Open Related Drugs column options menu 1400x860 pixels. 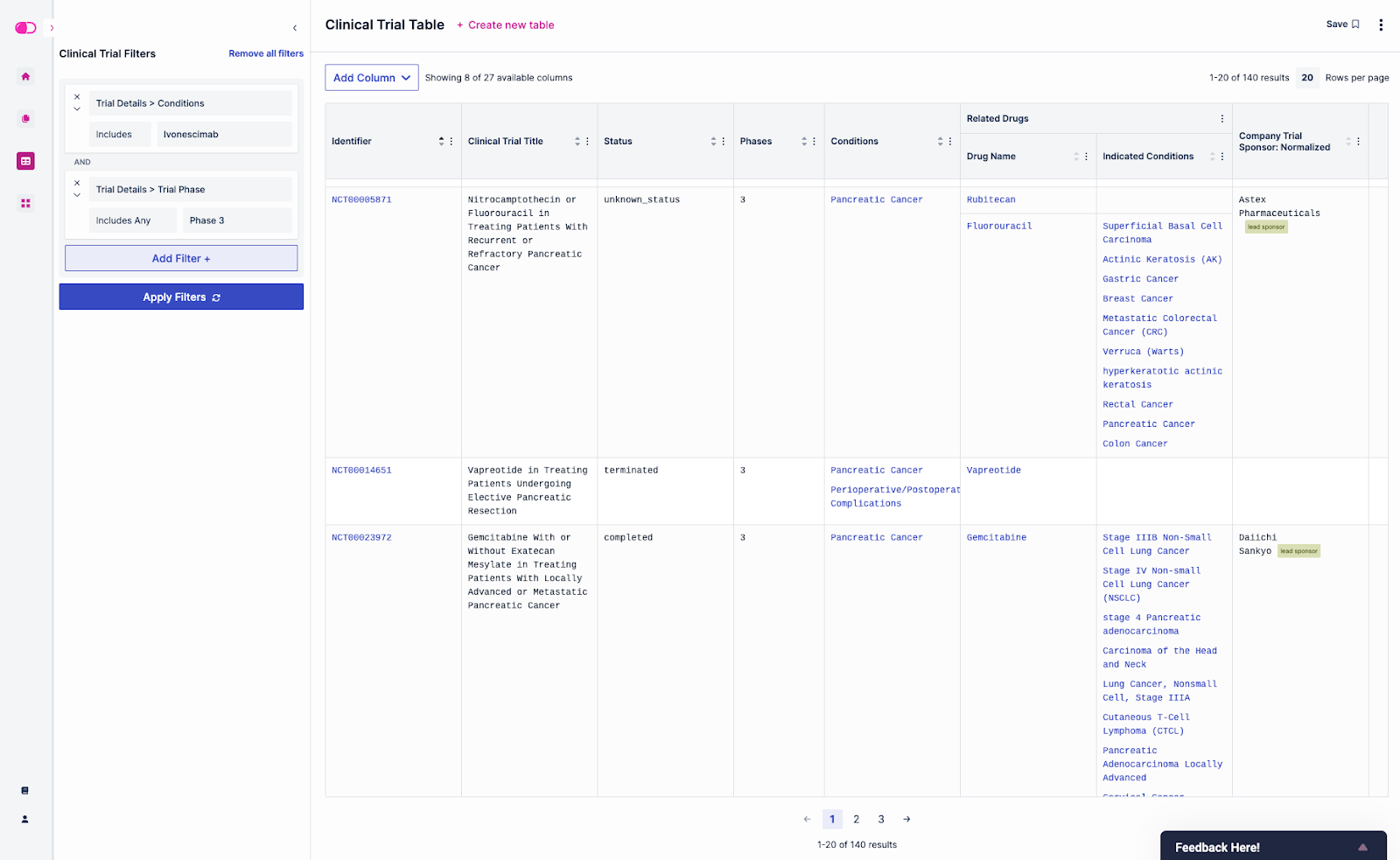point(1222,119)
